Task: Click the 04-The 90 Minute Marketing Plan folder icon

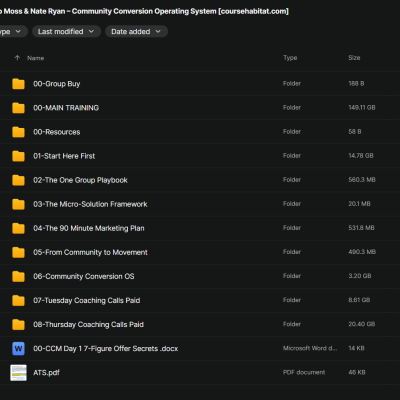Action: click(x=18, y=228)
